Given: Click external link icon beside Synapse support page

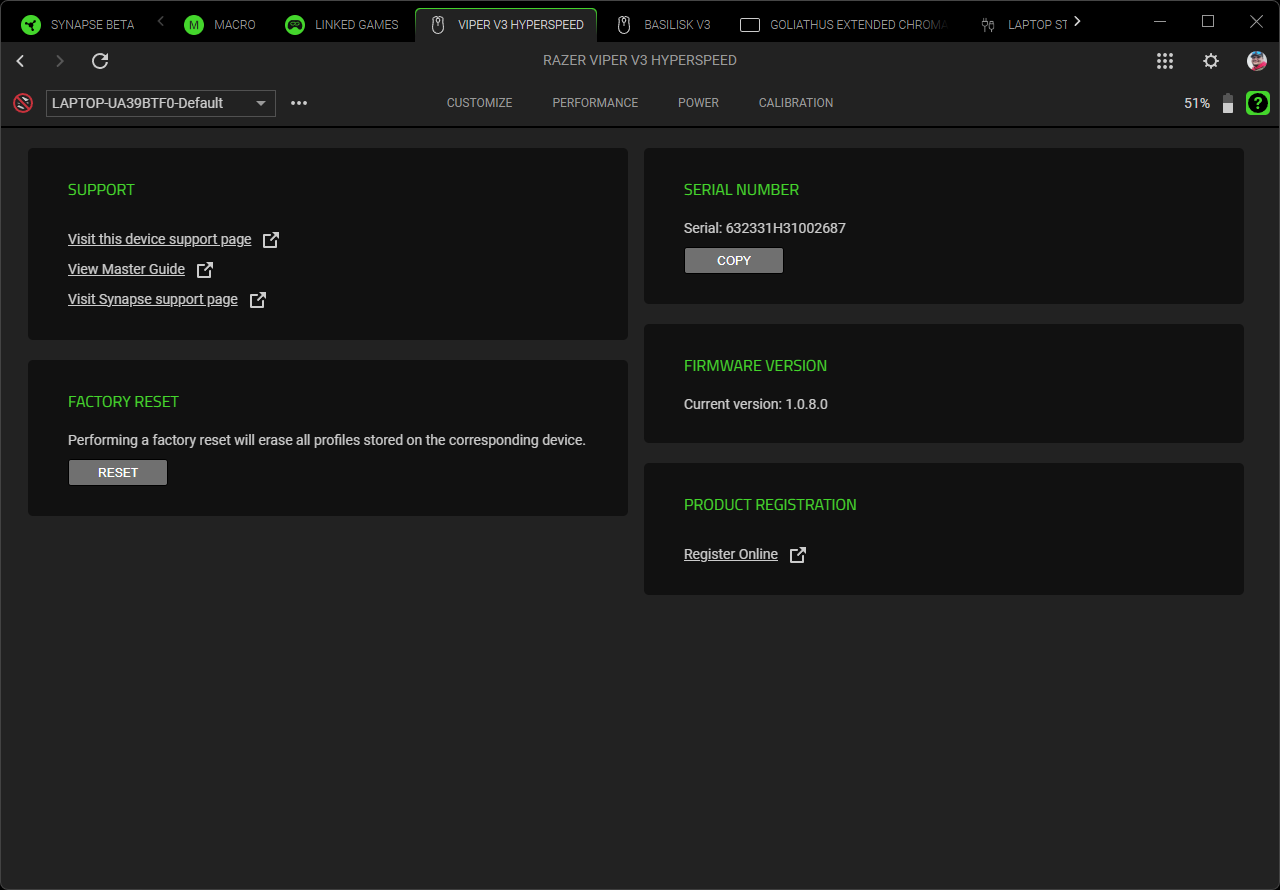Looking at the screenshot, I should pos(258,300).
